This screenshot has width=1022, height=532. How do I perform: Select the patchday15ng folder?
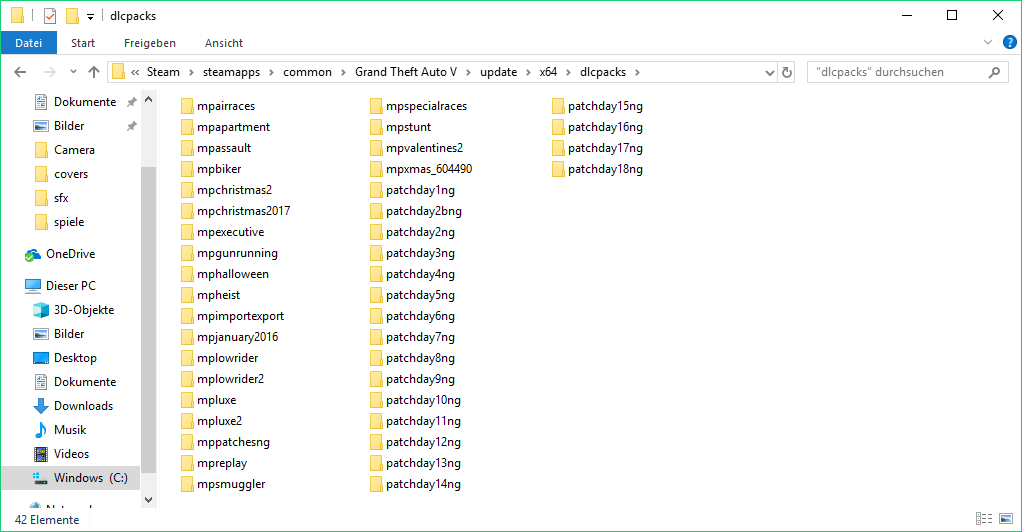[x=605, y=106]
